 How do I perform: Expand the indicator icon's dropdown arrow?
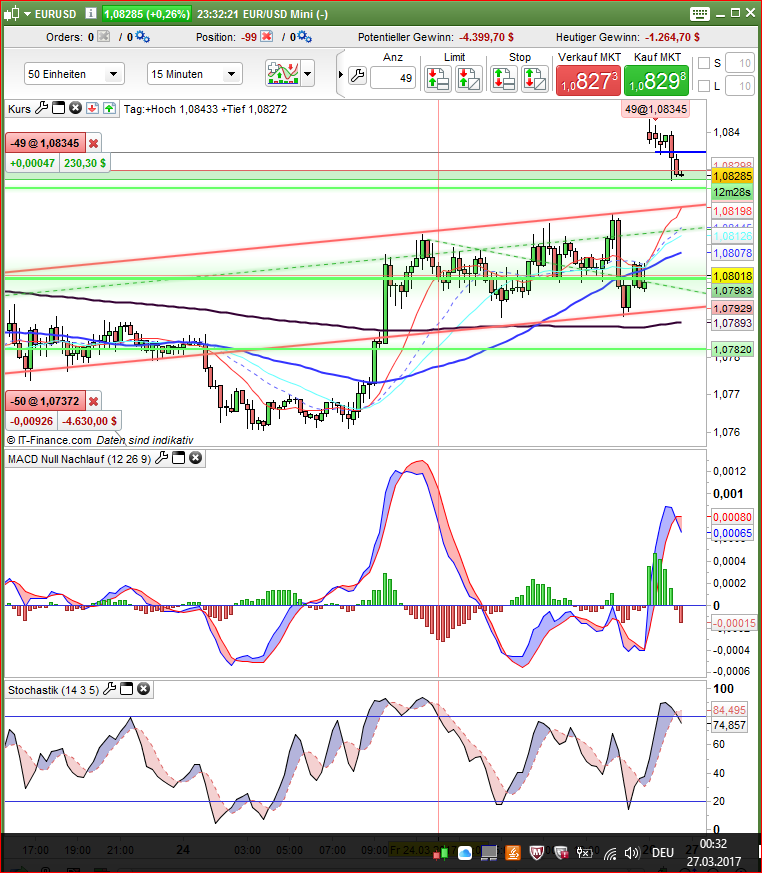(x=308, y=73)
